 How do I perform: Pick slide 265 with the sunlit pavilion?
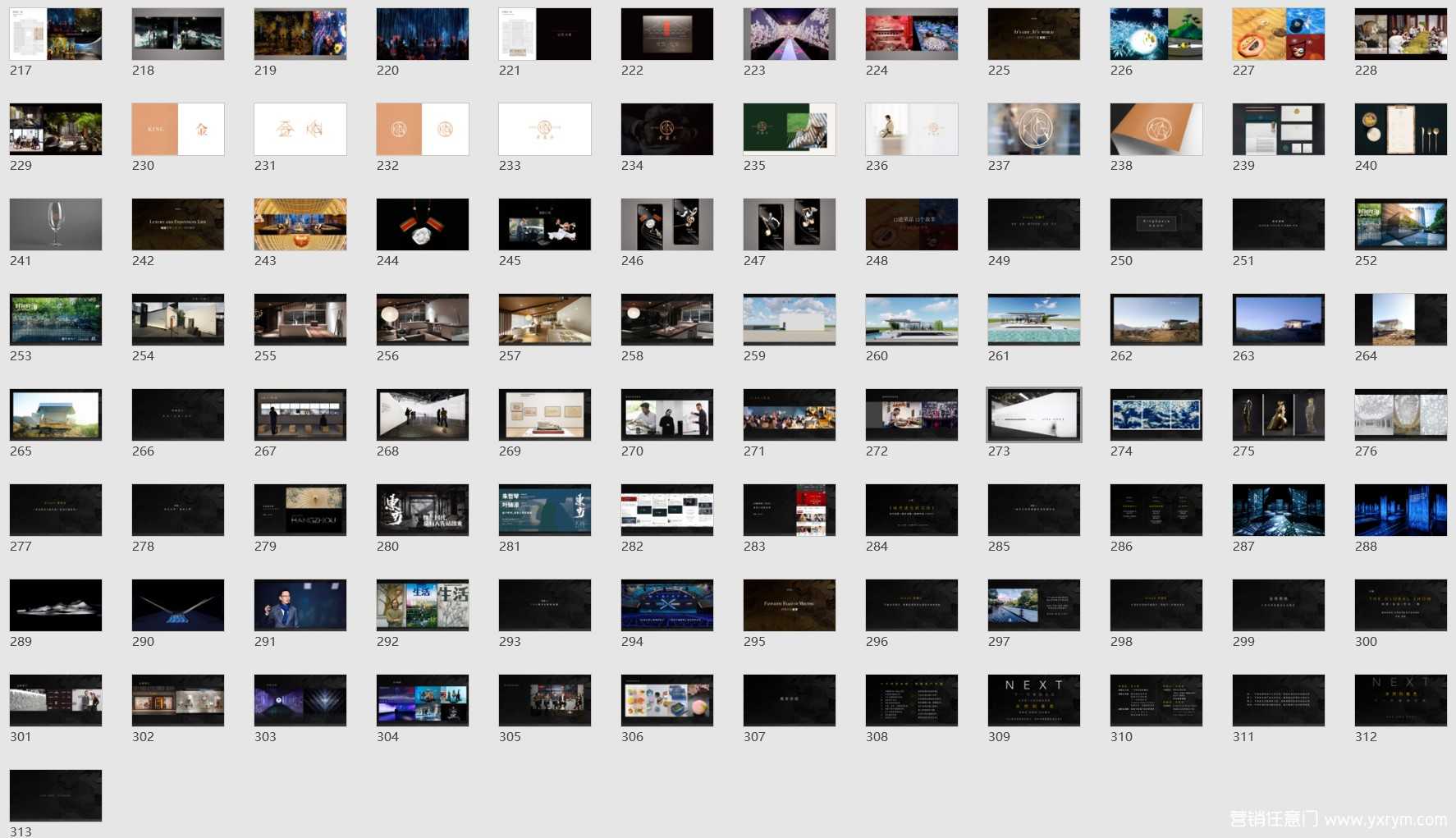(56, 414)
